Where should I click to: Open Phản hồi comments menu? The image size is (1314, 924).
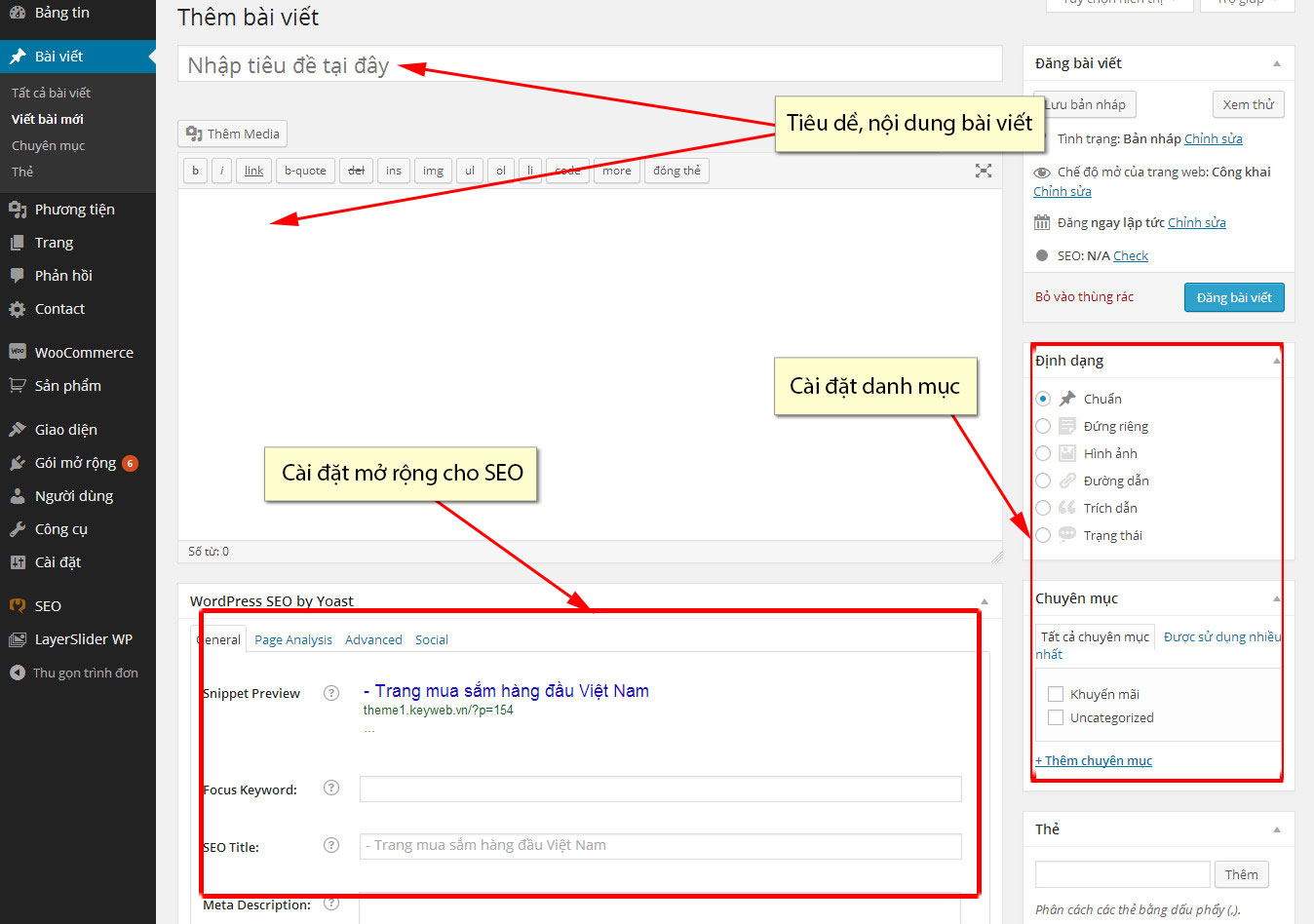(x=78, y=276)
